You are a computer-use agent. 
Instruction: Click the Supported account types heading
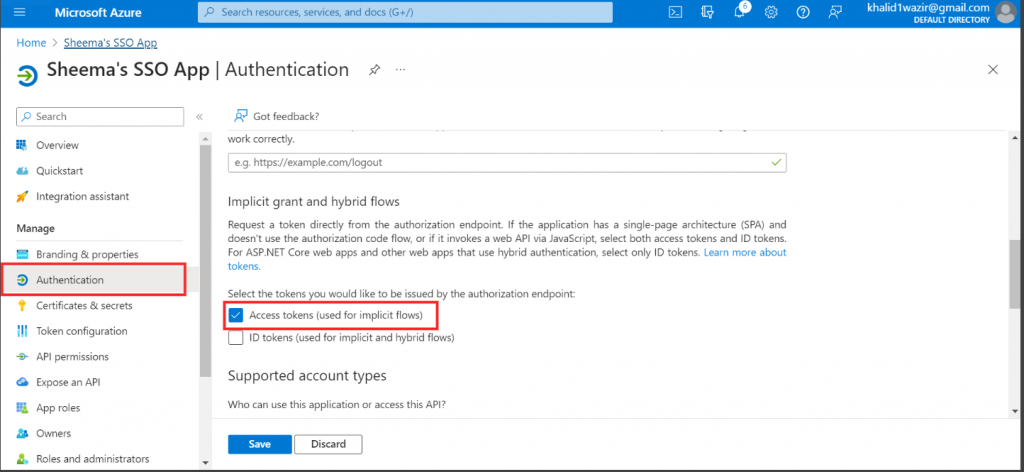pos(307,376)
